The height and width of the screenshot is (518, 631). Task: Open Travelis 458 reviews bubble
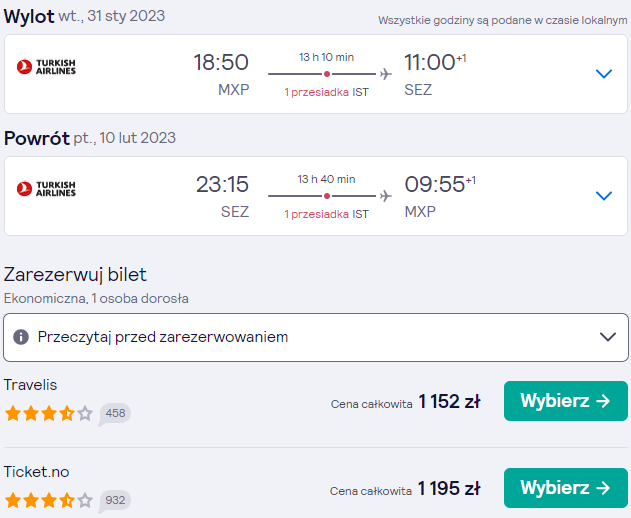(x=115, y=414)
